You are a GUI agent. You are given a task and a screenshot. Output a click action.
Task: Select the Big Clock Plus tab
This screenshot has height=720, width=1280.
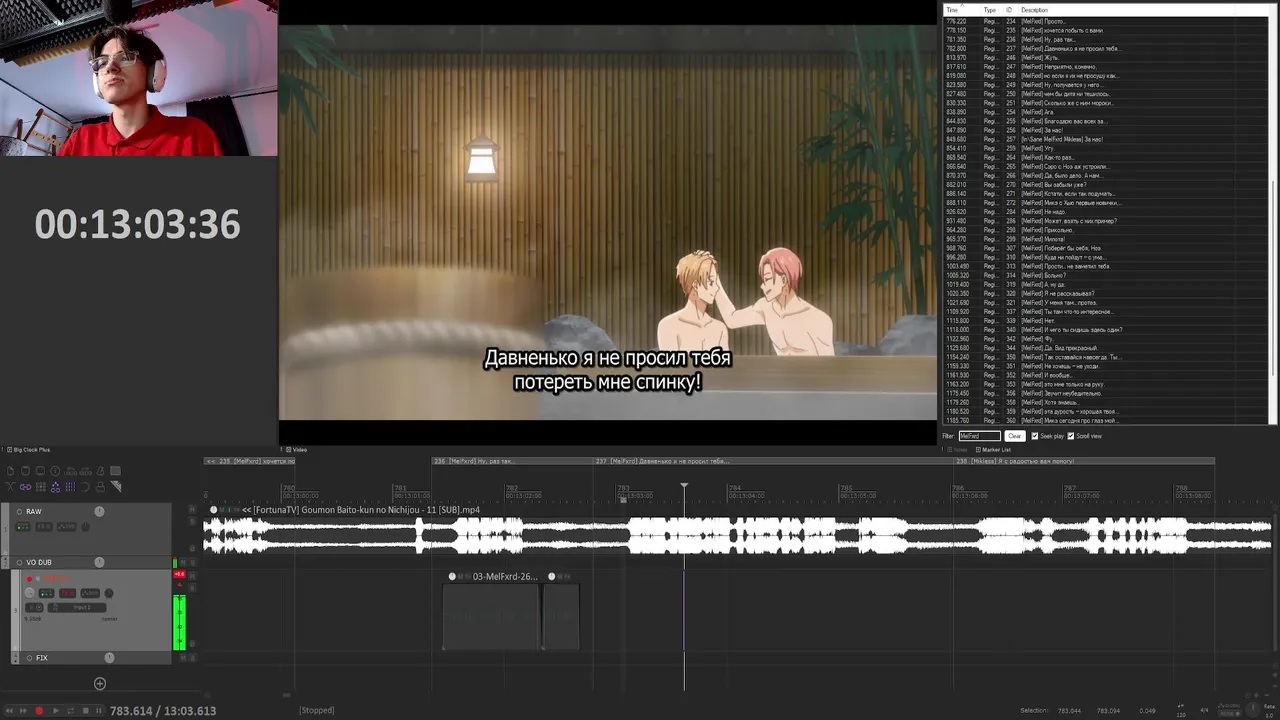click(29, 450)
